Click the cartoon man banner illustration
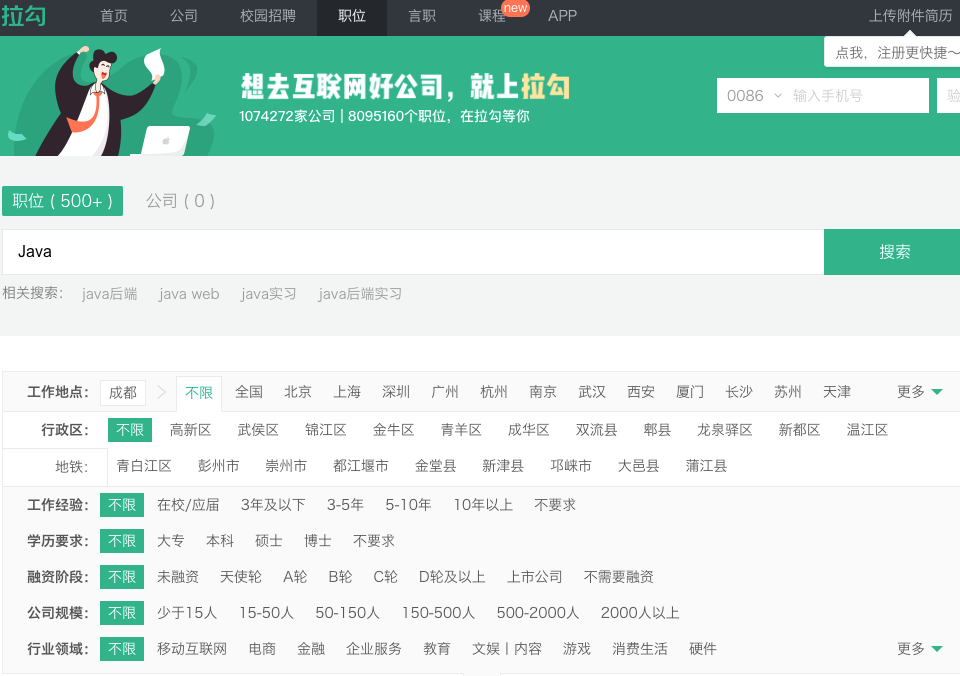 pos(110,99)
